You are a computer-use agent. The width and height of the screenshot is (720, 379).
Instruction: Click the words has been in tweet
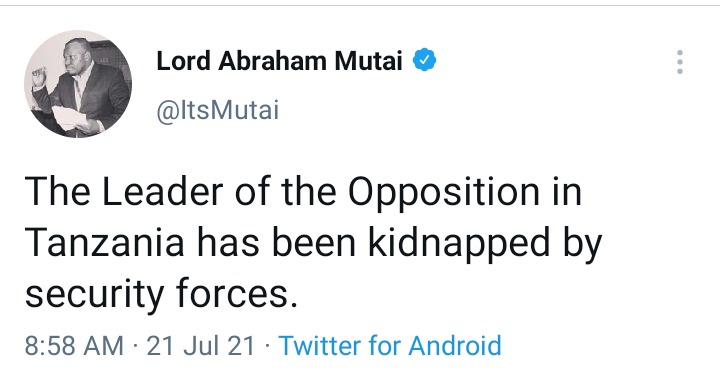pyautogui.click(x=276, y=243)
